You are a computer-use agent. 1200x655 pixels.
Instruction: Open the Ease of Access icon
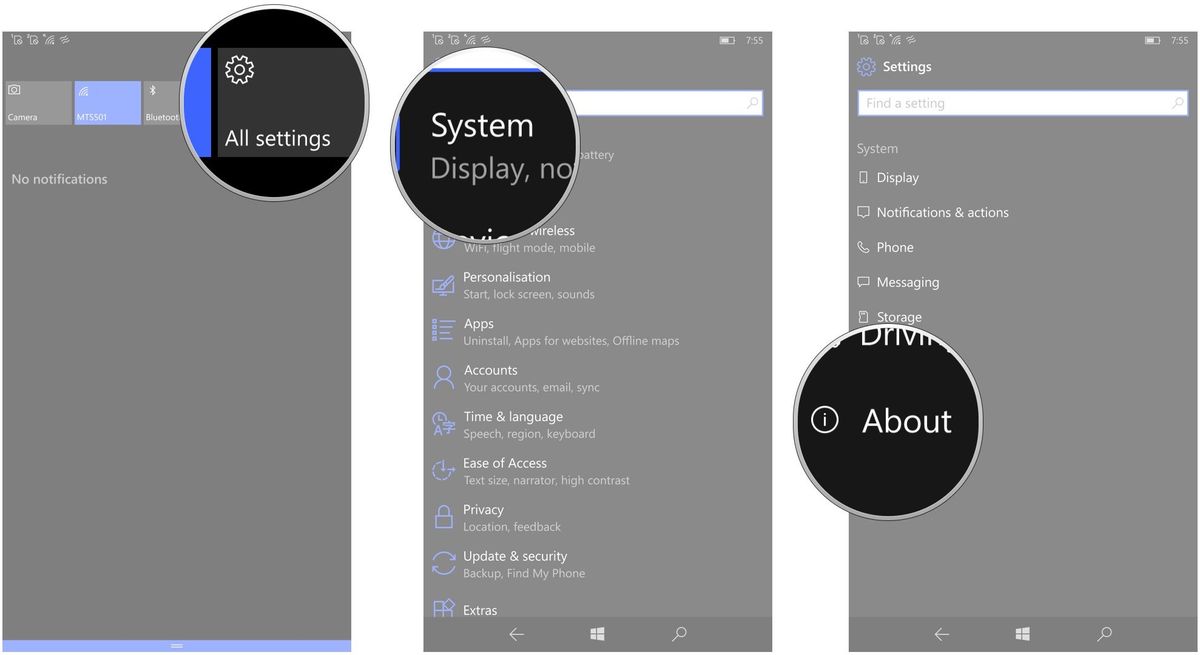(x=443, y=470)
